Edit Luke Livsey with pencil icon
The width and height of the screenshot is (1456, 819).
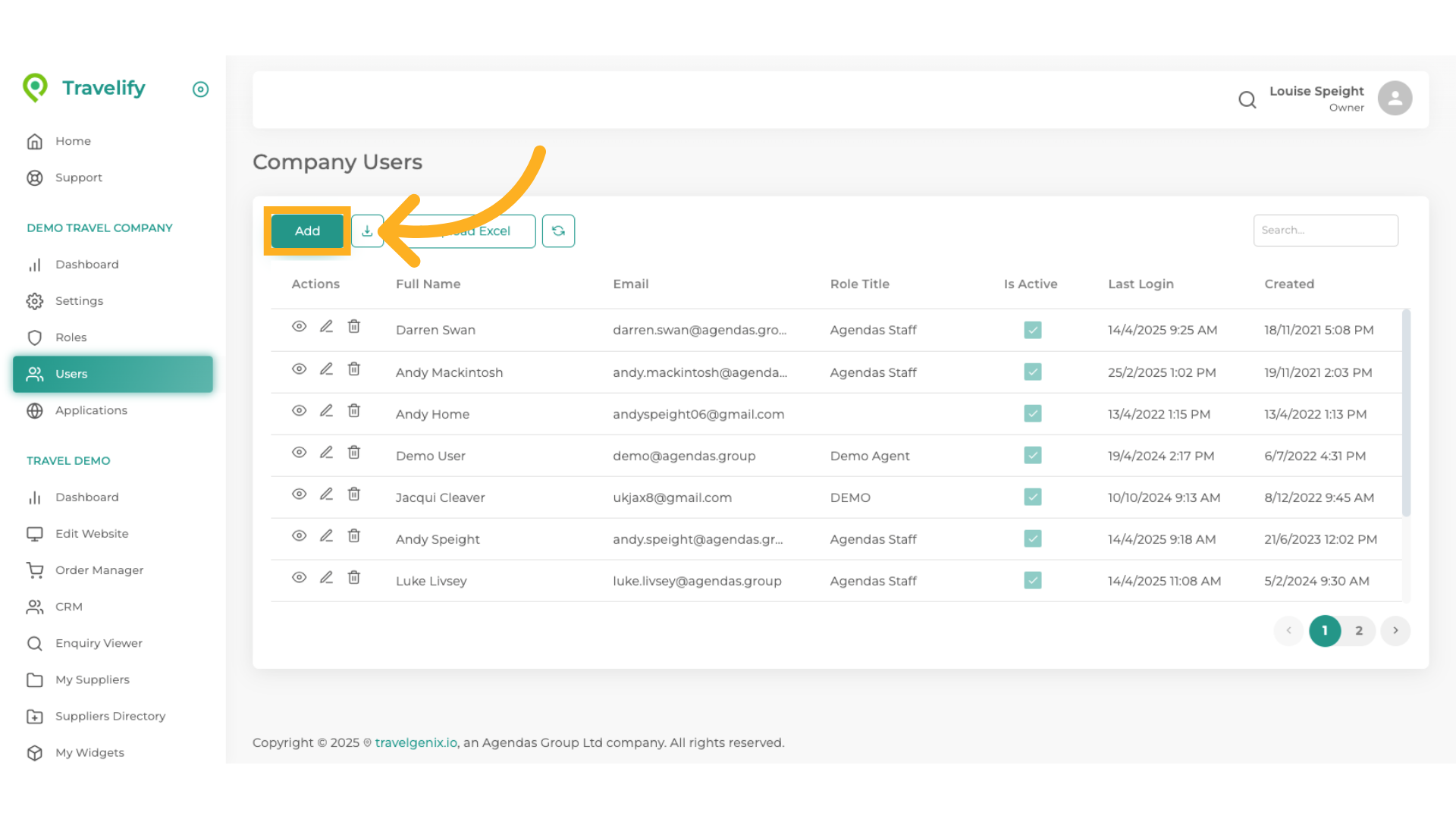tap(326, 578)
